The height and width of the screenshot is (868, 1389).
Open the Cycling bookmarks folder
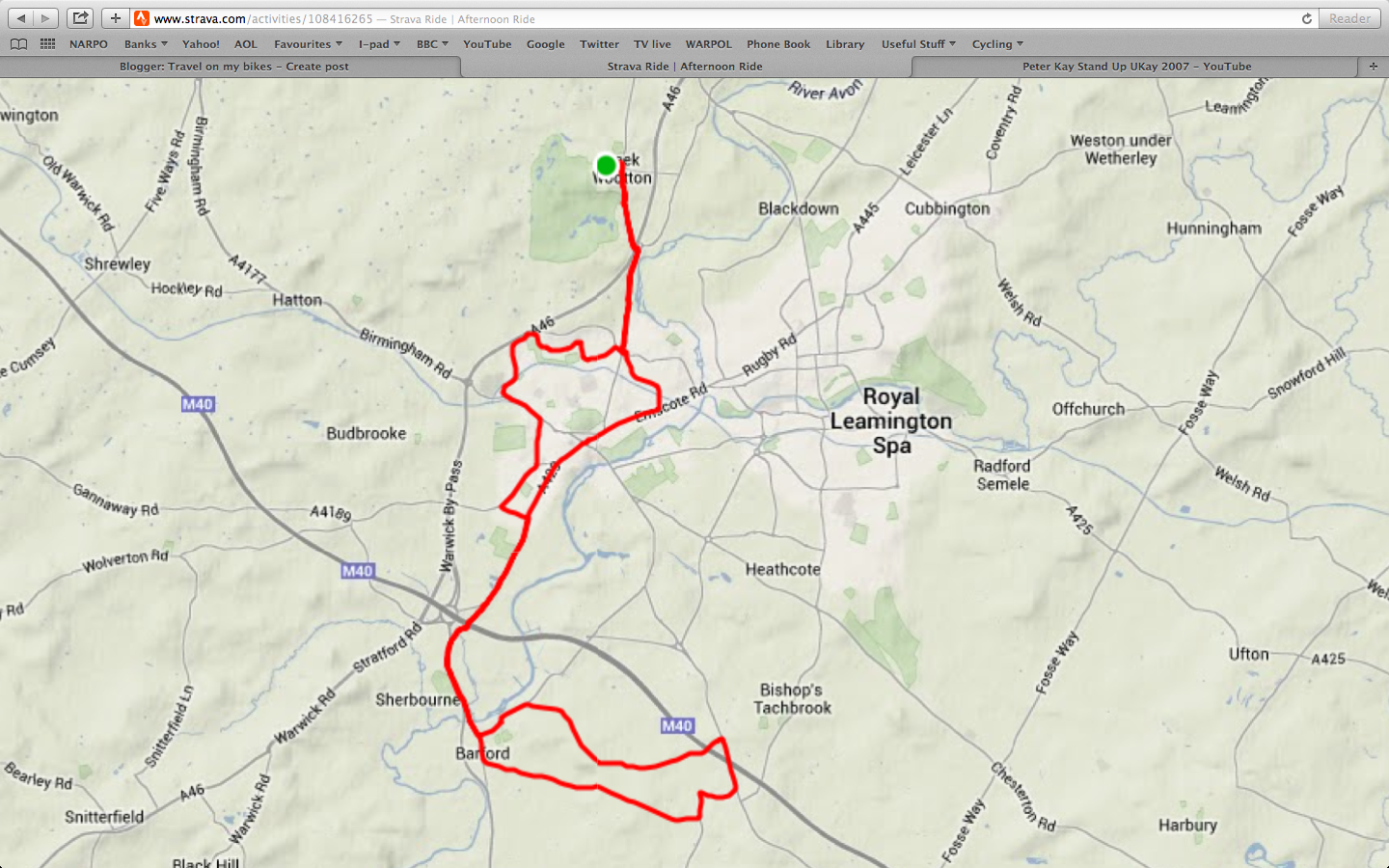[x=997, y=44]
